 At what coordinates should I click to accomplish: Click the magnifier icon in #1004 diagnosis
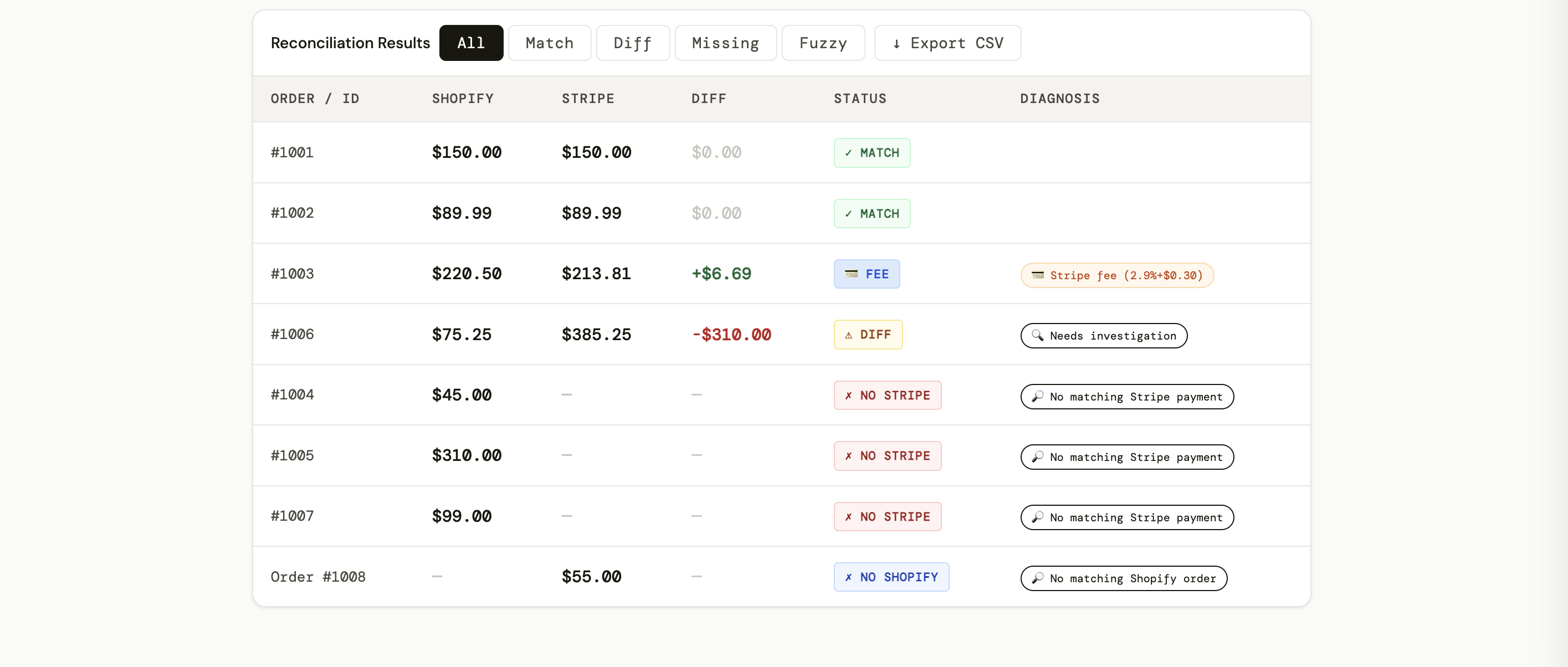point(1037,396)
